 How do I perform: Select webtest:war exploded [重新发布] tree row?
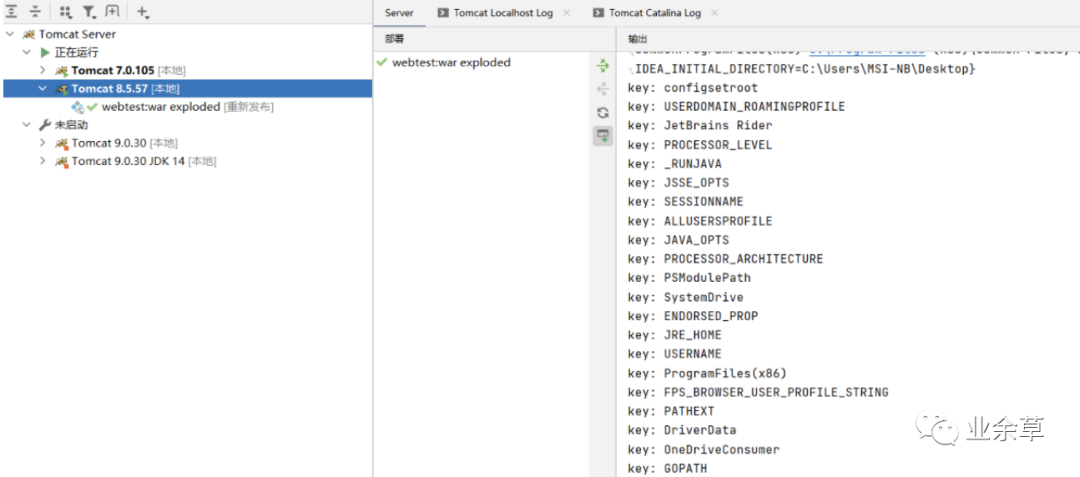(187, 107)
